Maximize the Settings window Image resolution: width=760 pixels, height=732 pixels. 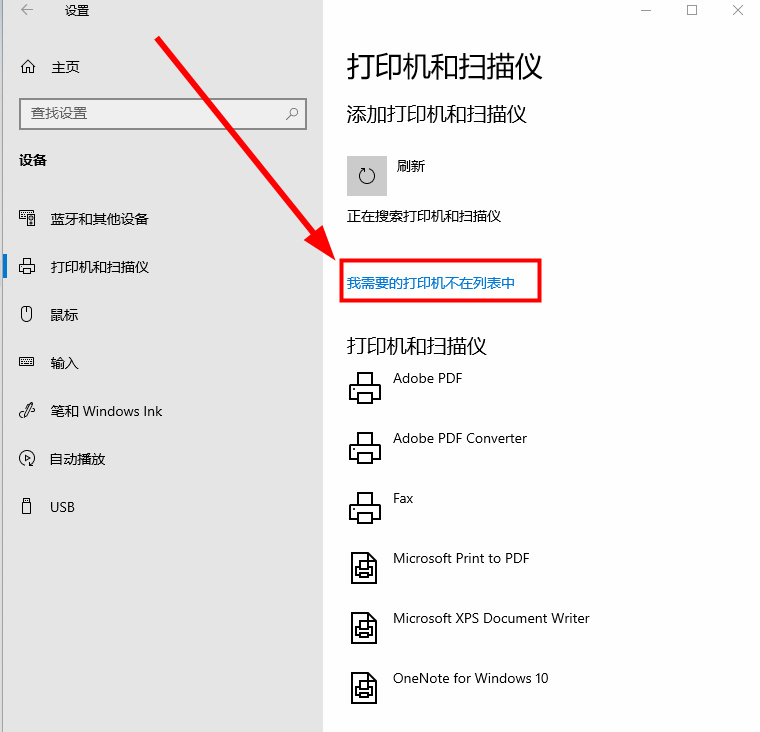(692, 11)
